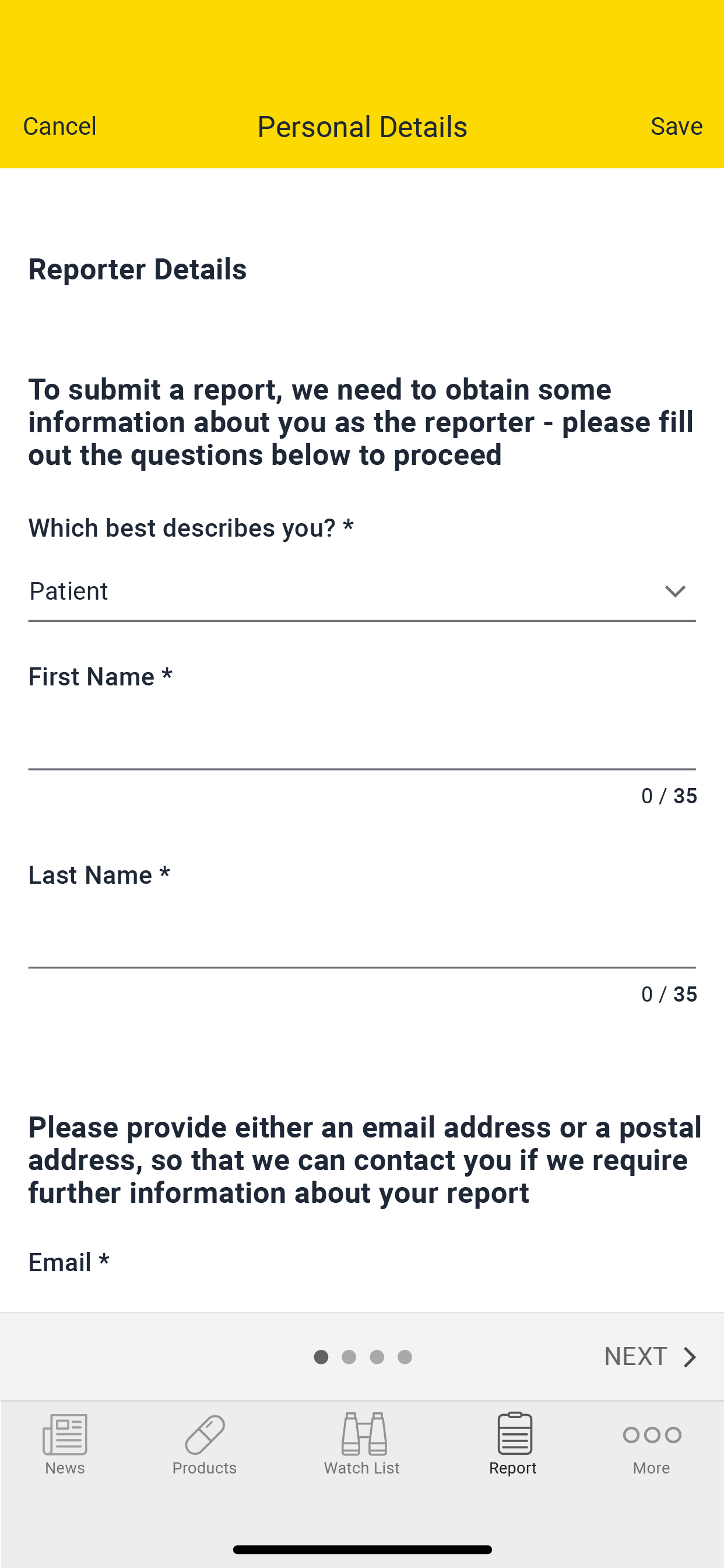Viewport: 724px width, 1568px height.
Task: Tap the Products pill icon
Action: [205, 1433]
